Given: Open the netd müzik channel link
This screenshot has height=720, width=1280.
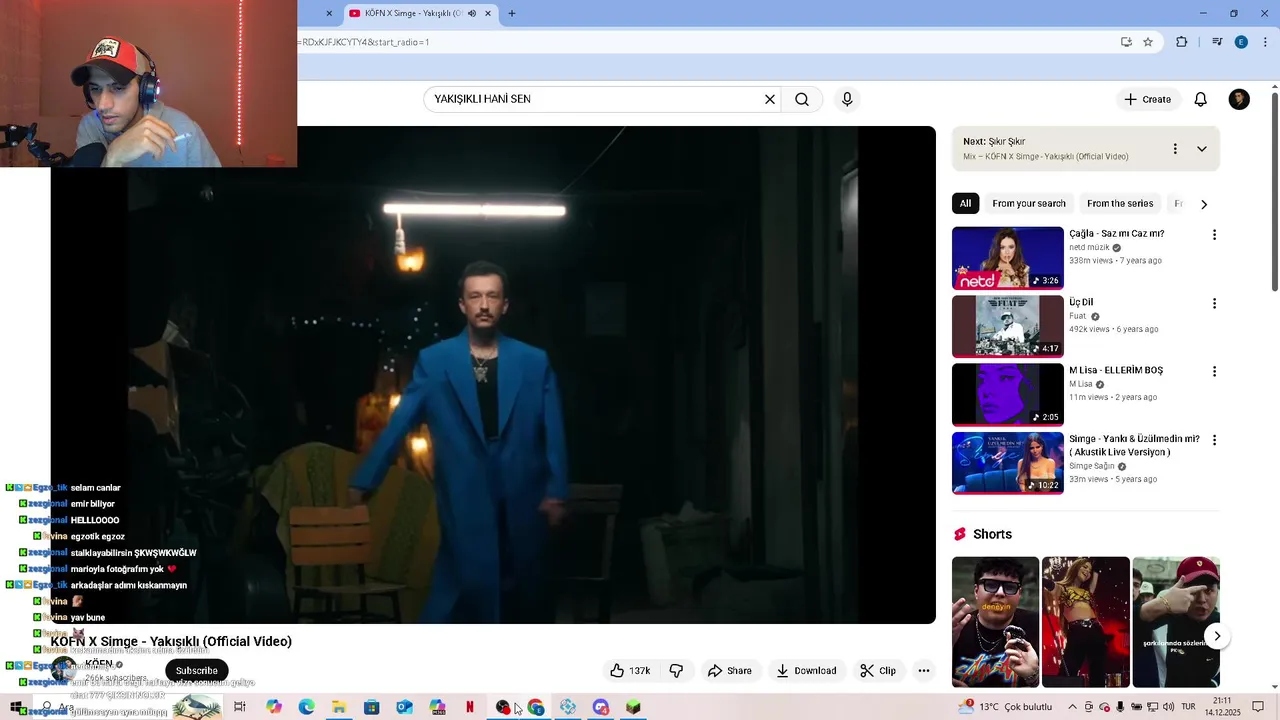Looking at the screenshot, I should tap(1090, 248).
